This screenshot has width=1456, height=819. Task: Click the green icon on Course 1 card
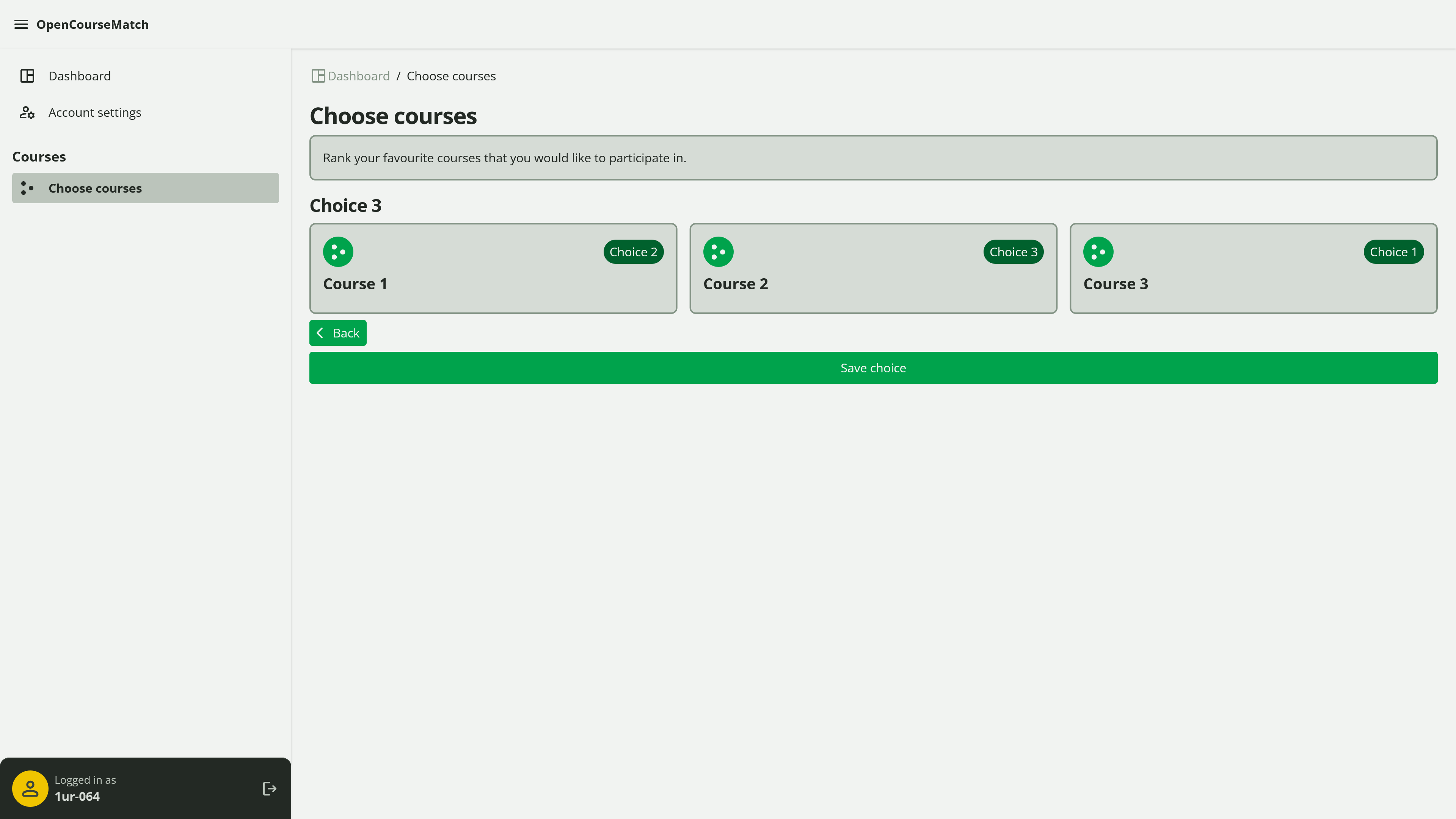coord(338,251)
